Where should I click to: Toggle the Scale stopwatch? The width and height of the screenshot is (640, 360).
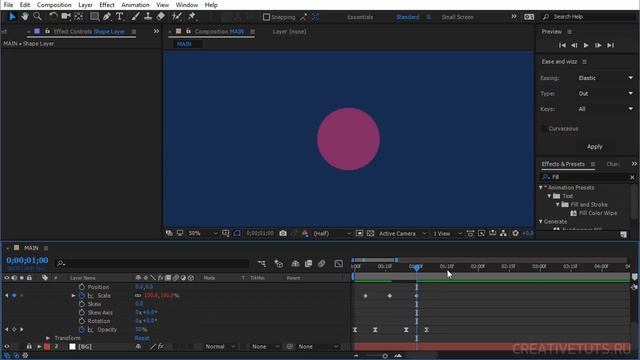coord(82,296)
